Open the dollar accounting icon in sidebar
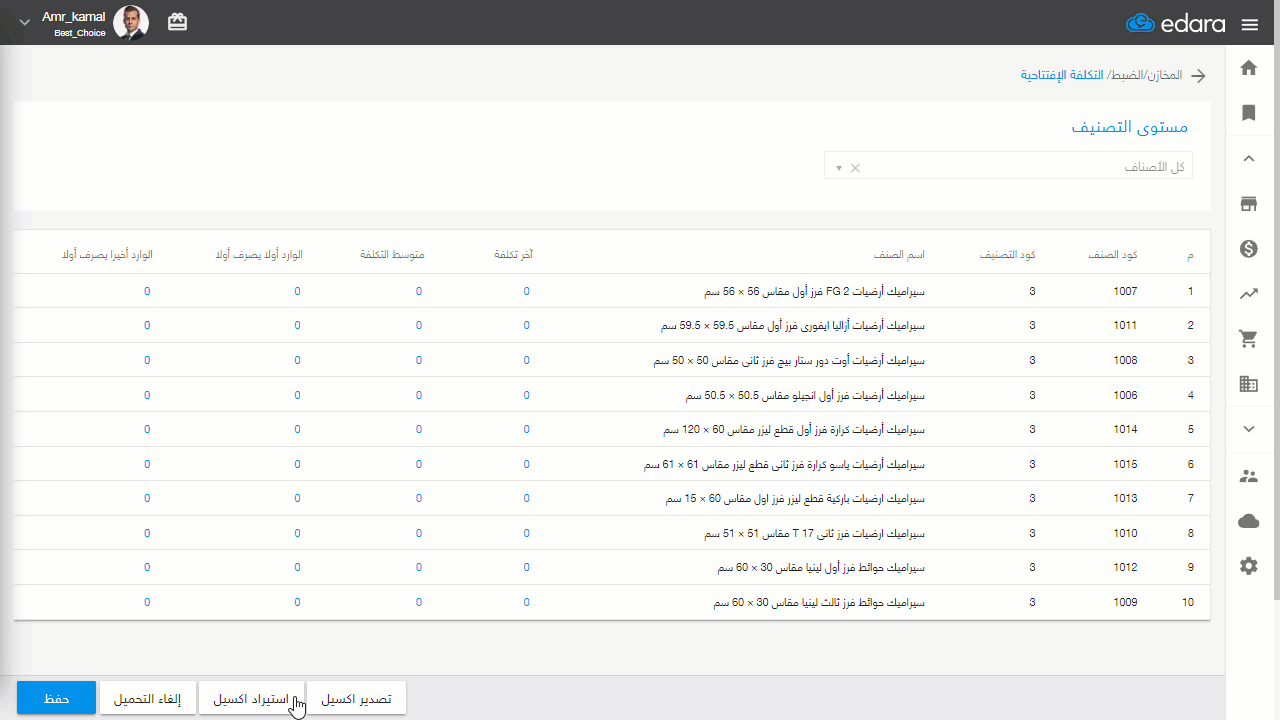Viewport: 1280px width, 720px height. pyautogui.click(x=1248, y=249)
